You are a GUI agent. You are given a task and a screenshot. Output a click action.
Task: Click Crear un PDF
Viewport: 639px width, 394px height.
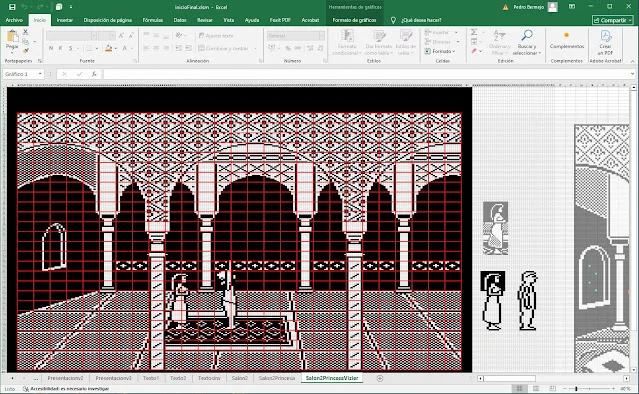606,42
